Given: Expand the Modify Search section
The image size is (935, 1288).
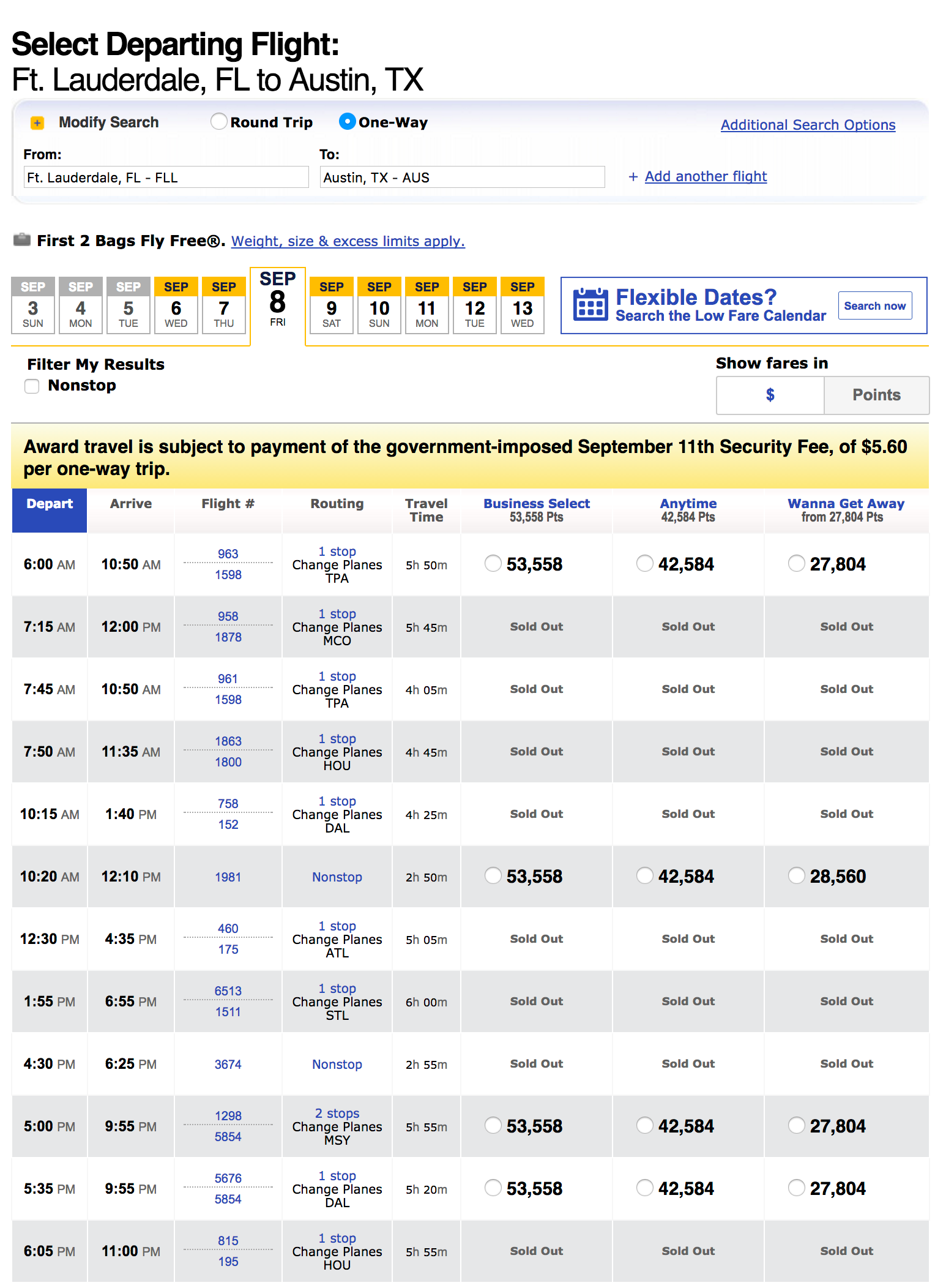Looking at the screenshot, I should click(x=108, y=122).
